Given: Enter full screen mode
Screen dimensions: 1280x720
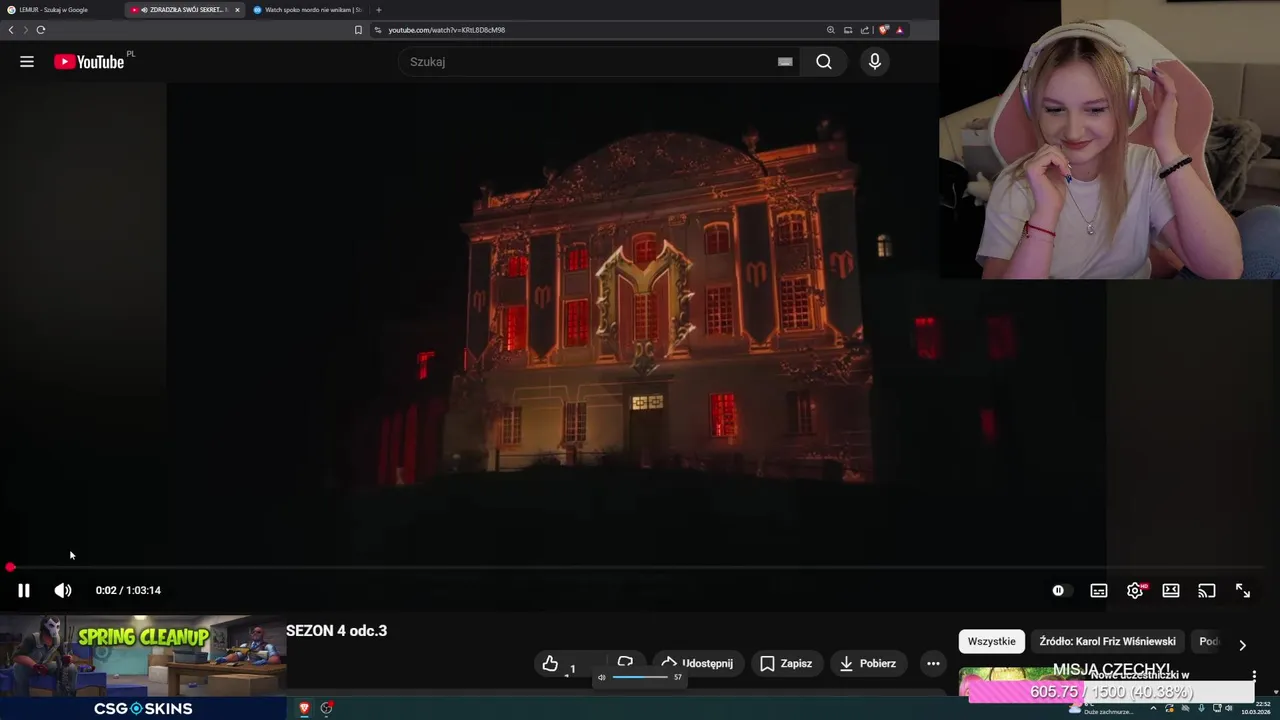Looking at the screenshot, I should [x=1243, y=590].
